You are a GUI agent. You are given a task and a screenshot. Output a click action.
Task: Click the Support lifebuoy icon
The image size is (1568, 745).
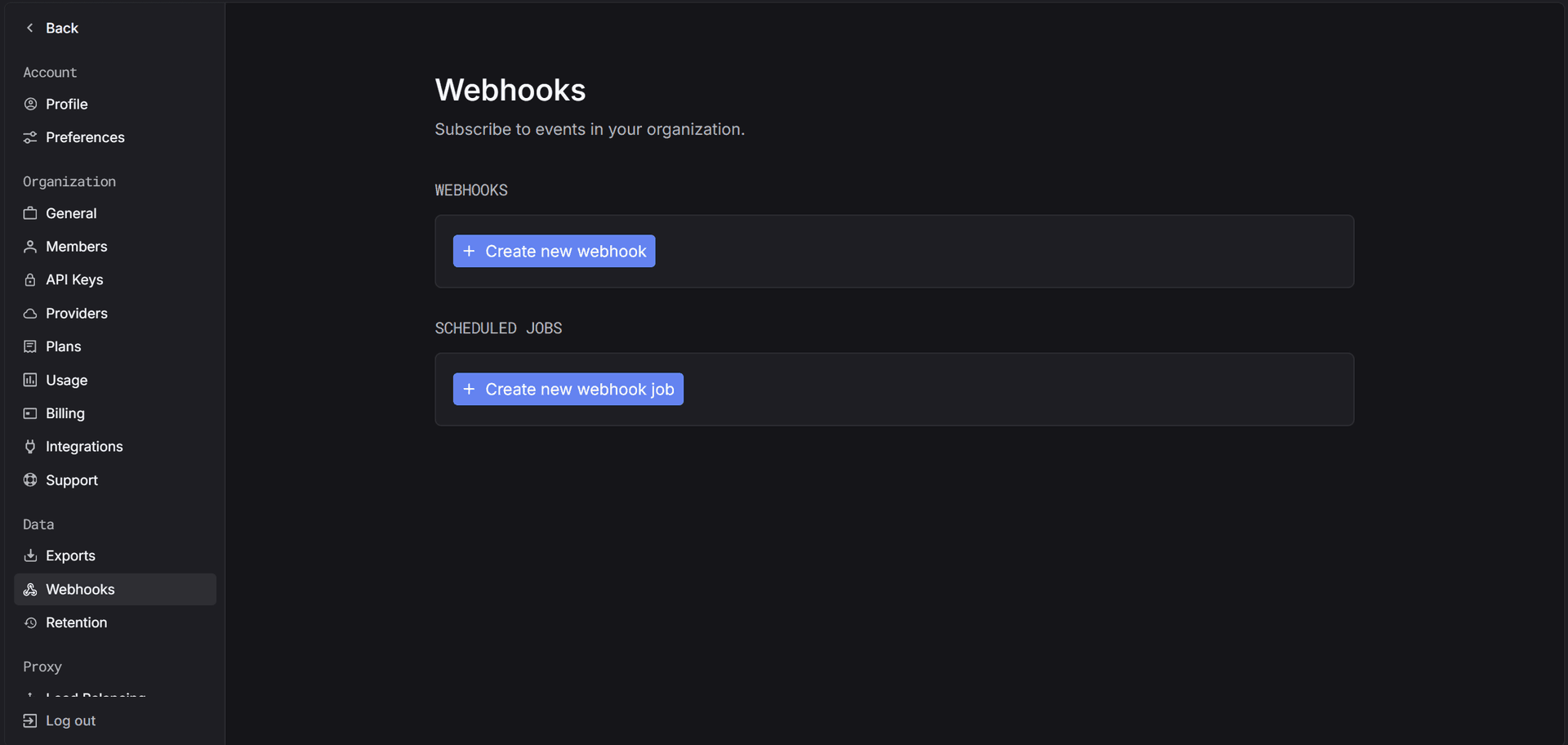(30, 480)
